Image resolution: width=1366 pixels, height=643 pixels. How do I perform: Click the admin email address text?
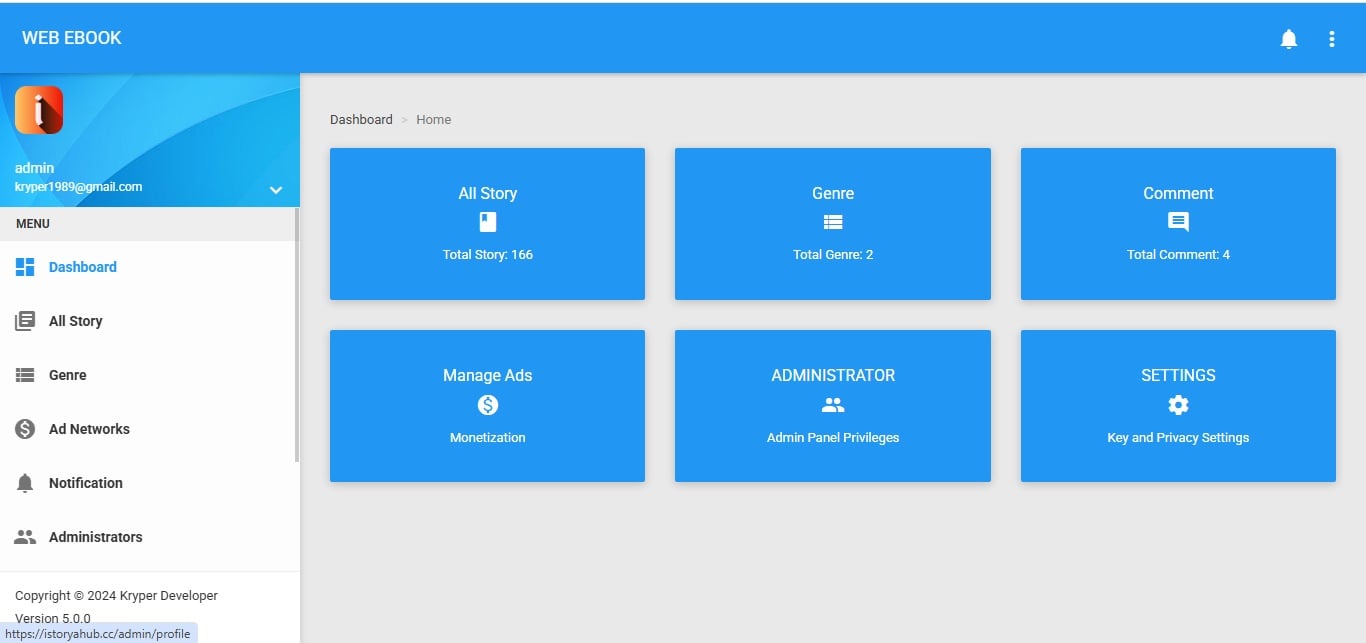click(x=78, y=187)
